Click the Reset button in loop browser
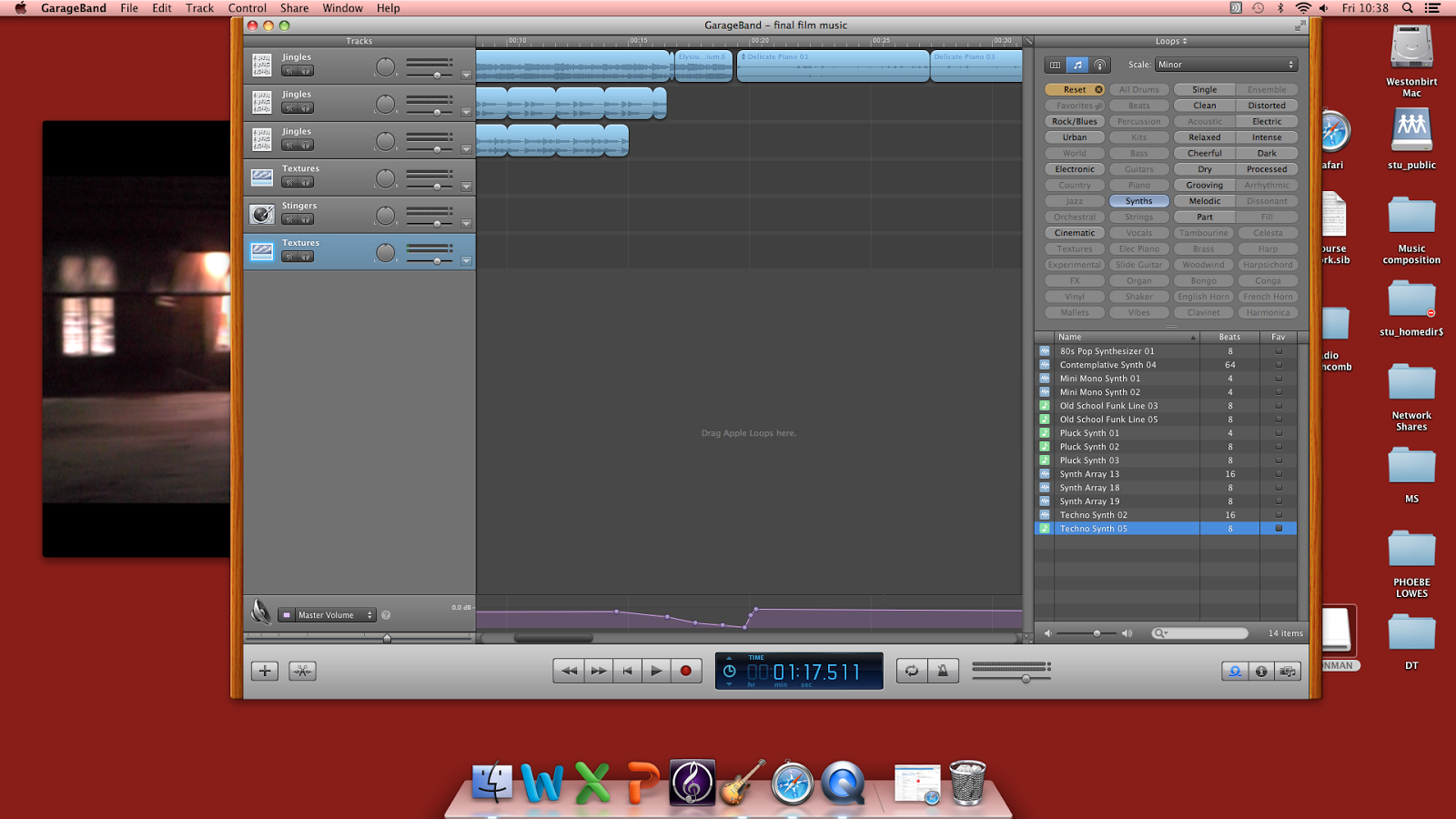This screenshot has height=819, width=1456. coord(1075,90)
